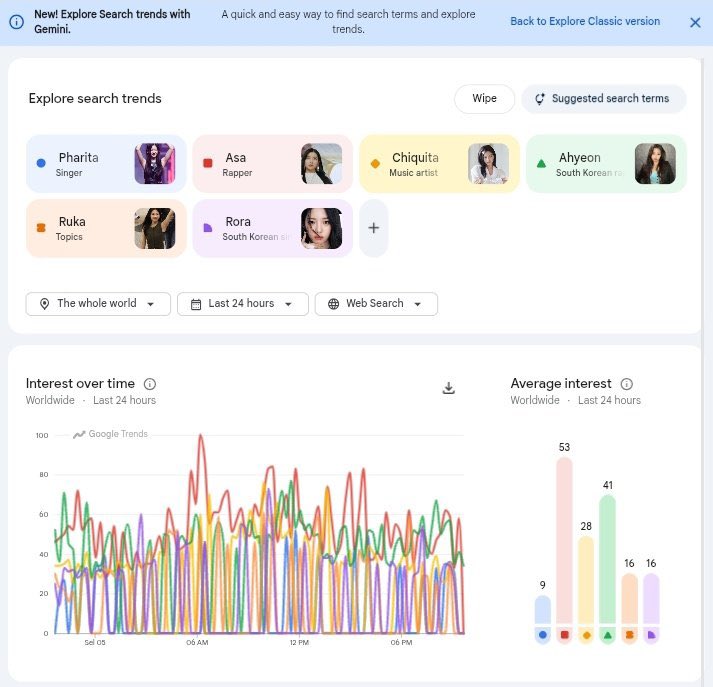Click the red square marker beside Asa
713x687 pixels.
pyautogui.click(x=208, y=163)
